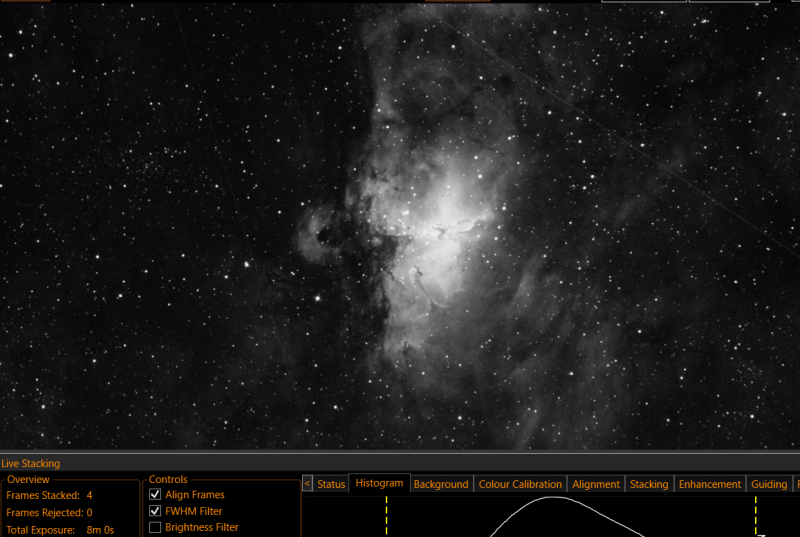
Task: Click the white histogram curve peak
Action: pos(553,497)
